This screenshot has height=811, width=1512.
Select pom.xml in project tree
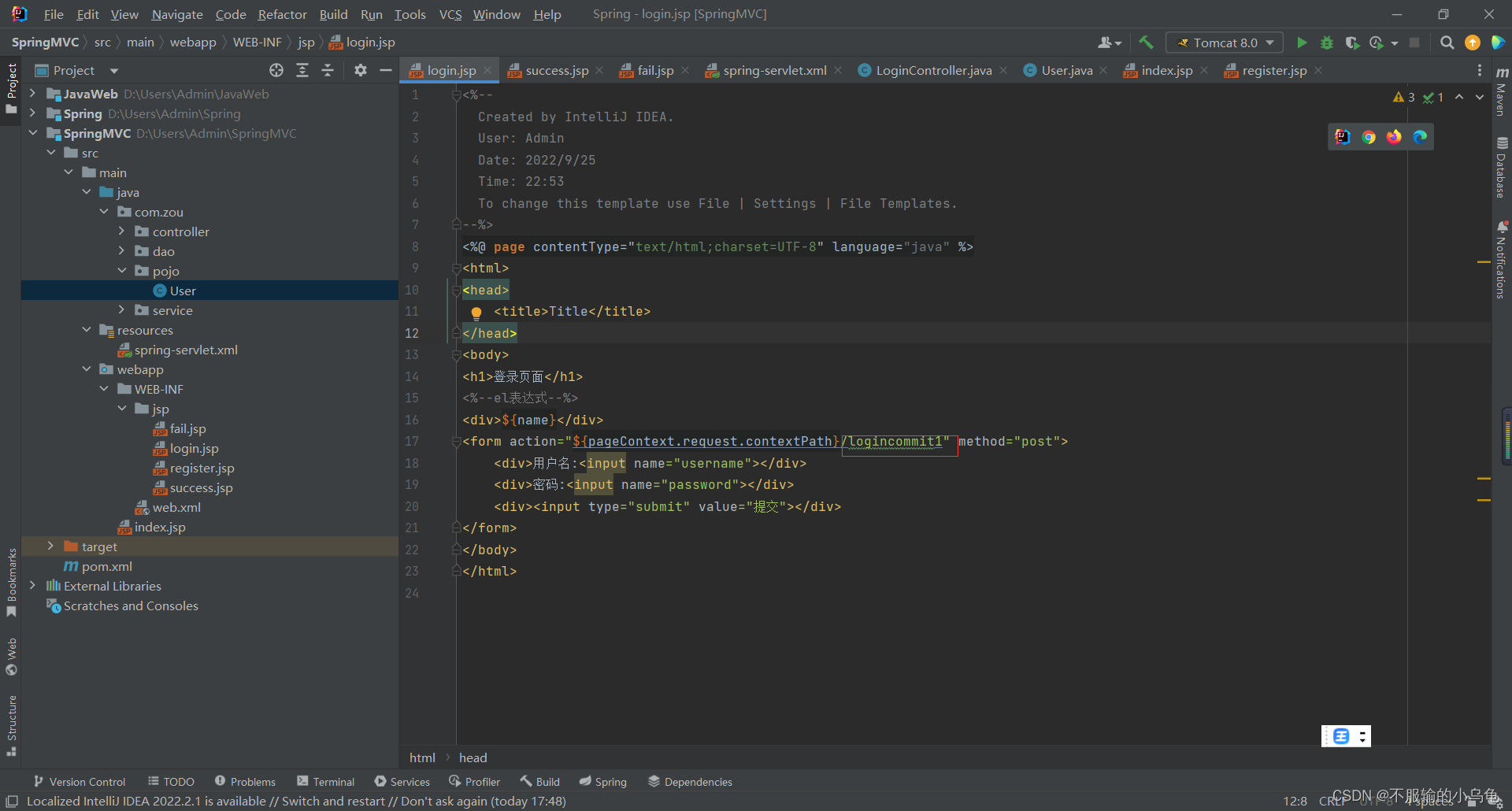click(x=107, y=566)
